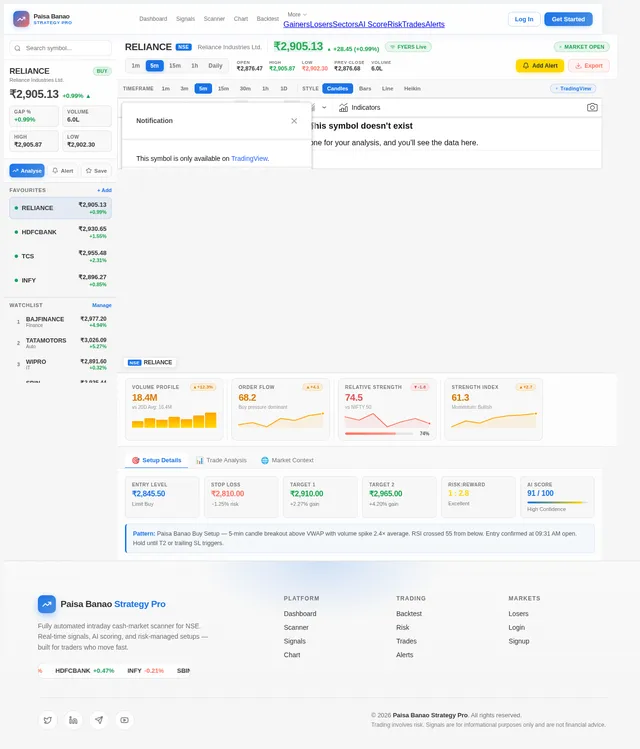Switch to the Market Context tab
640x749 pixels.
coord(288,460)
